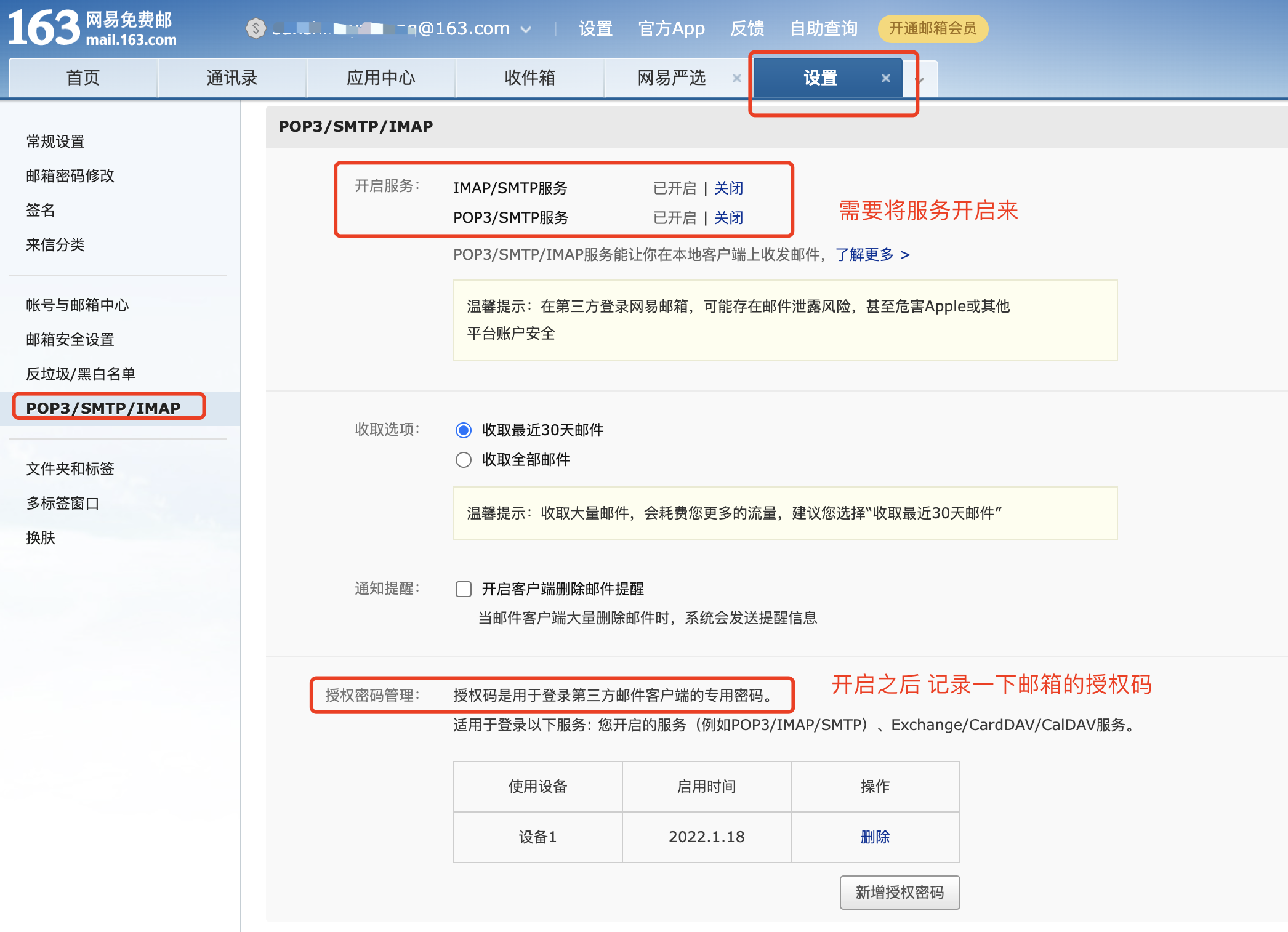Select 收取全部邮件 radio option
The height and width of the screenshot is (932, 1288).
point(464,460)
